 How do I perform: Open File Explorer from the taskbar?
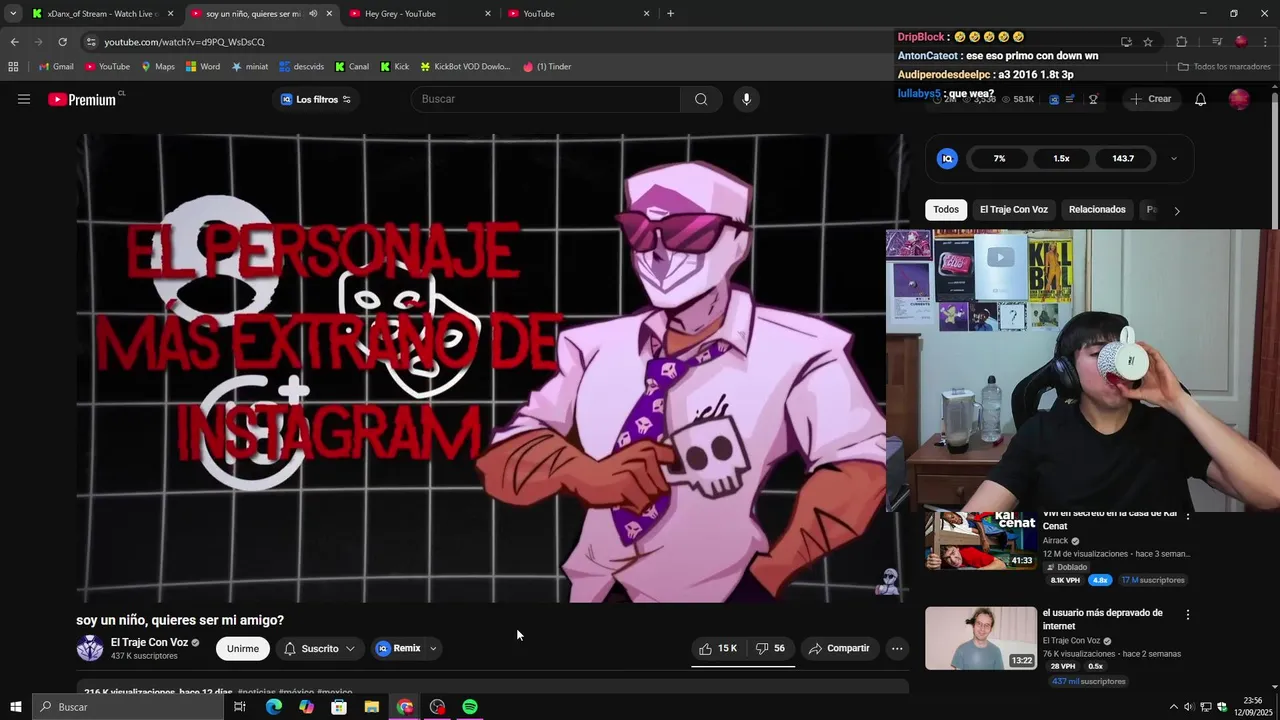(371, 707)
